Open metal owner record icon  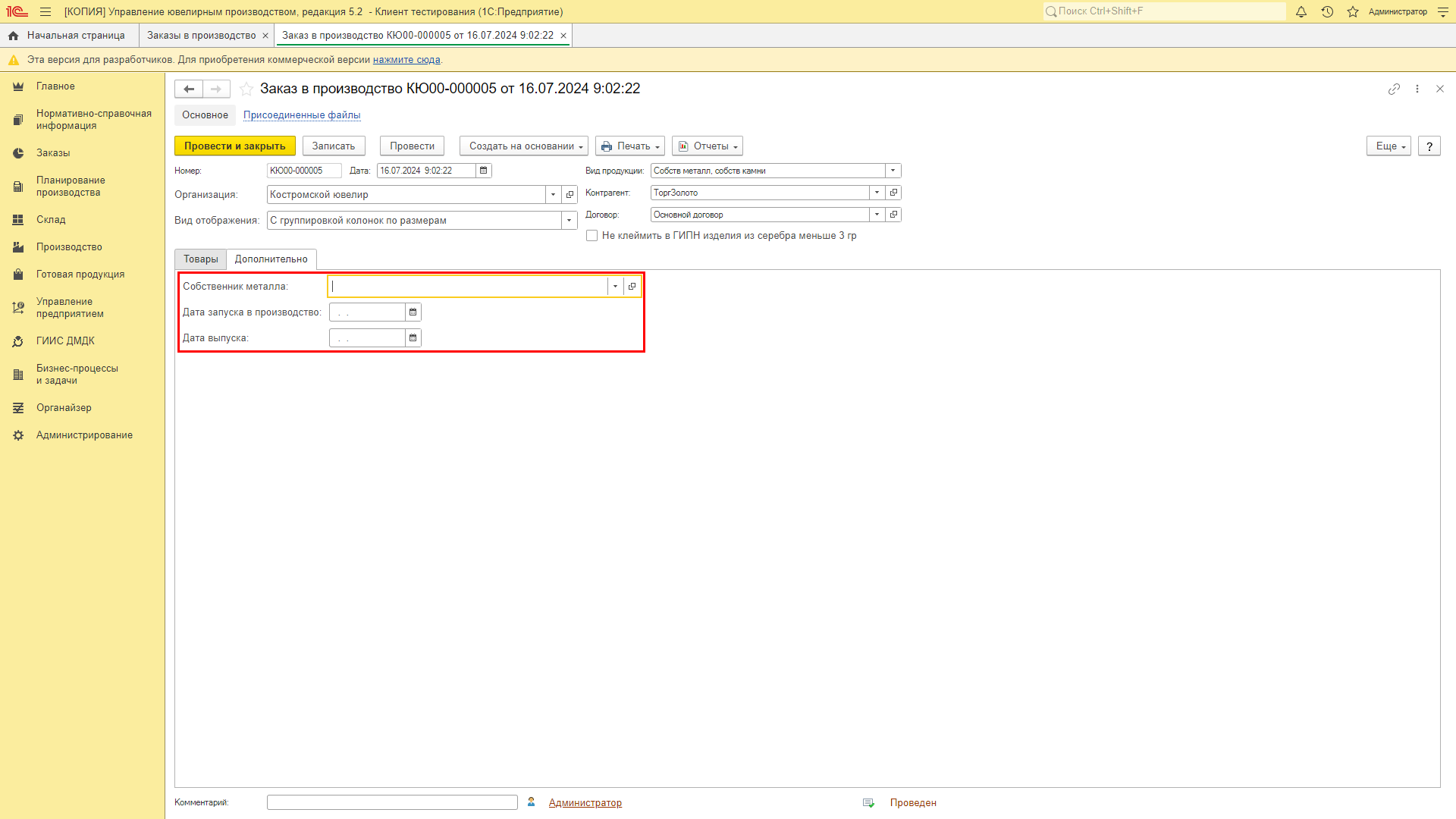(632, 287)
